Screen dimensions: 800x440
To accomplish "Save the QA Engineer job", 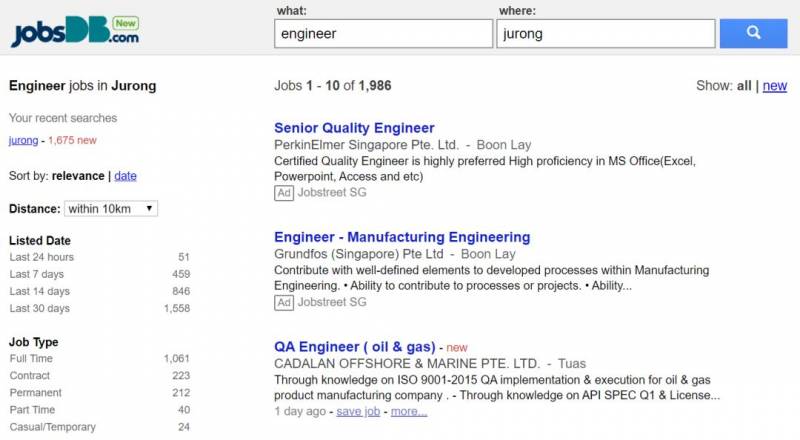I will [358, 411].
